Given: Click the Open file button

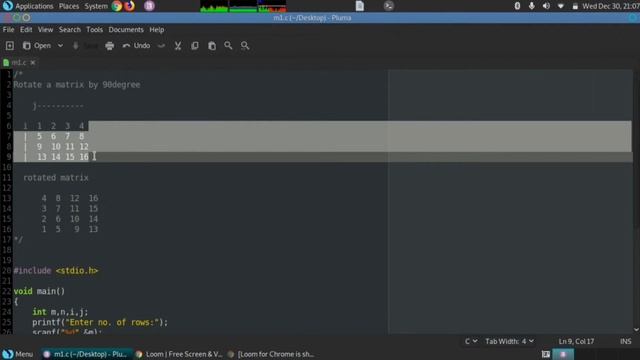Looking at the screenshot, I should (37, 46).
